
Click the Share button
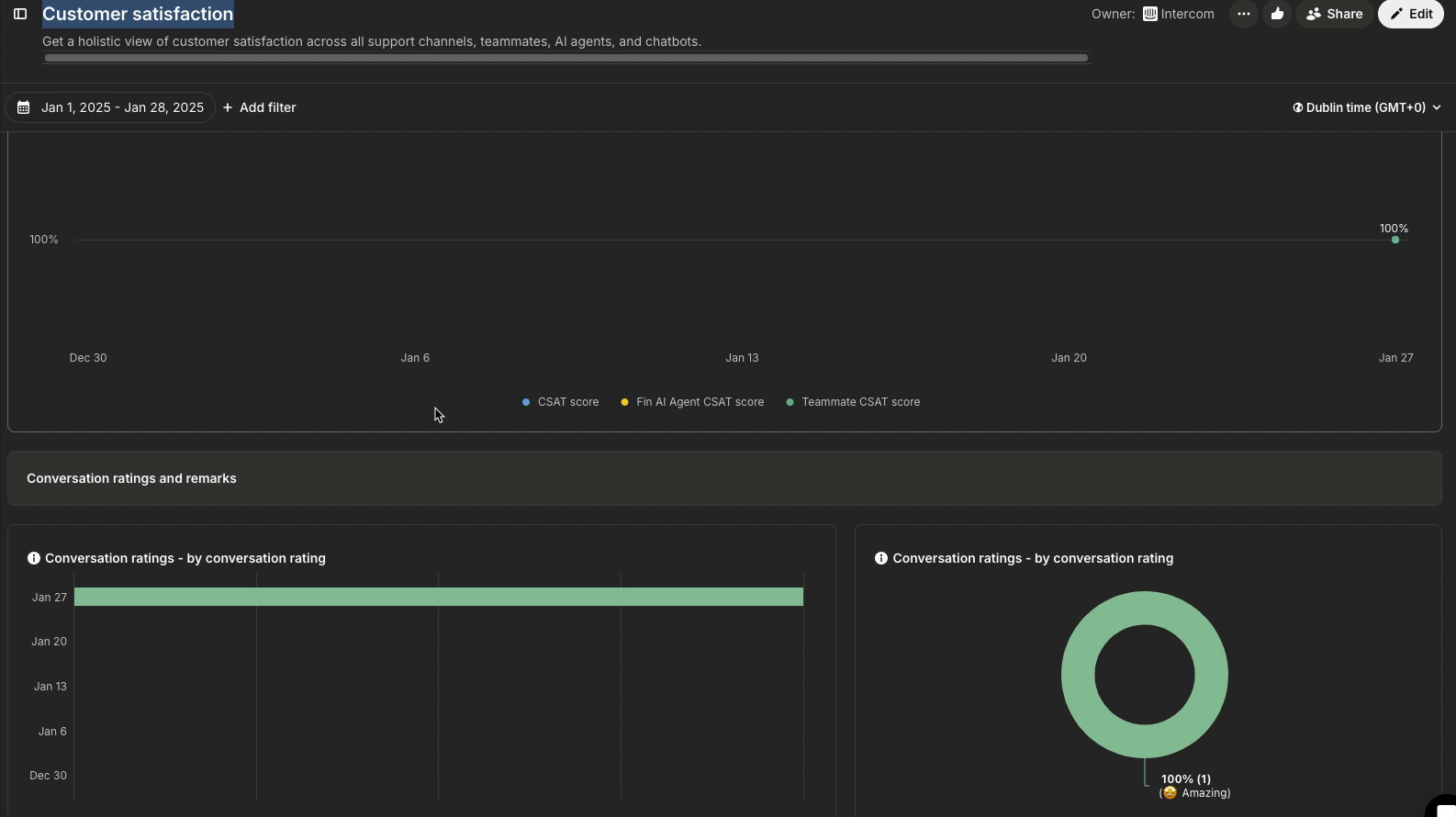point(1334,14)
